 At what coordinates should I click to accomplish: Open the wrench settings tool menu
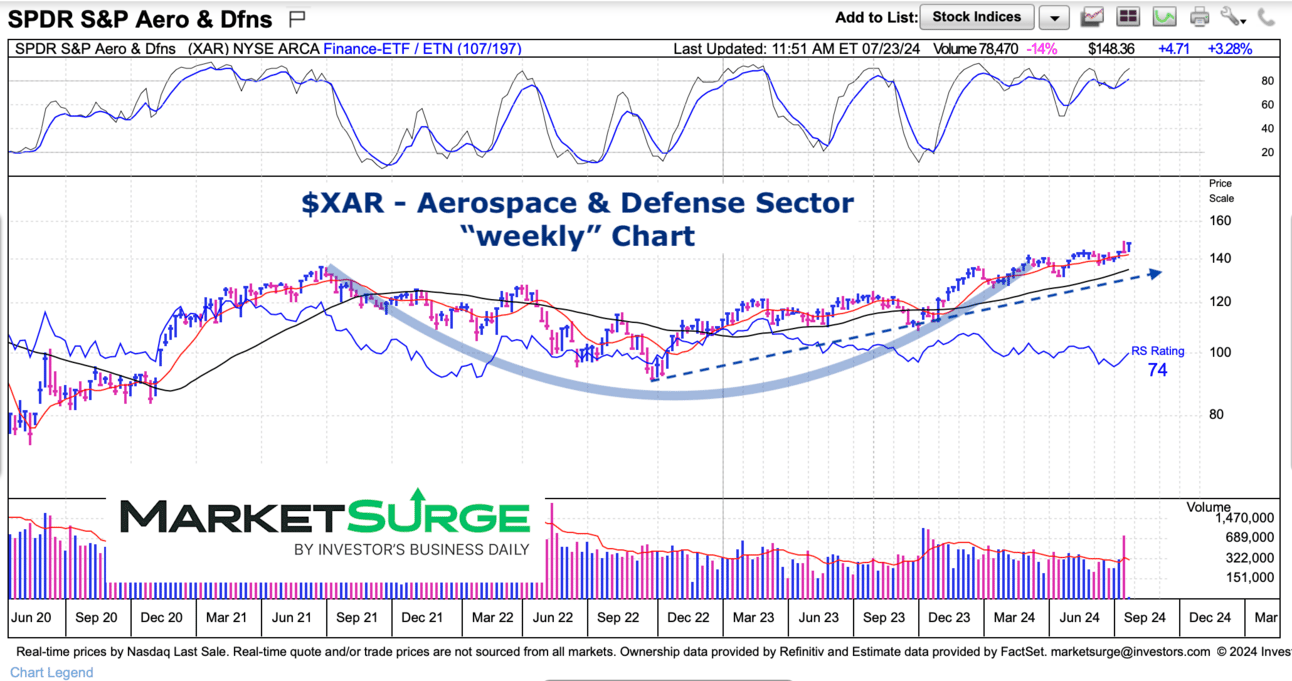(1233, 17)
